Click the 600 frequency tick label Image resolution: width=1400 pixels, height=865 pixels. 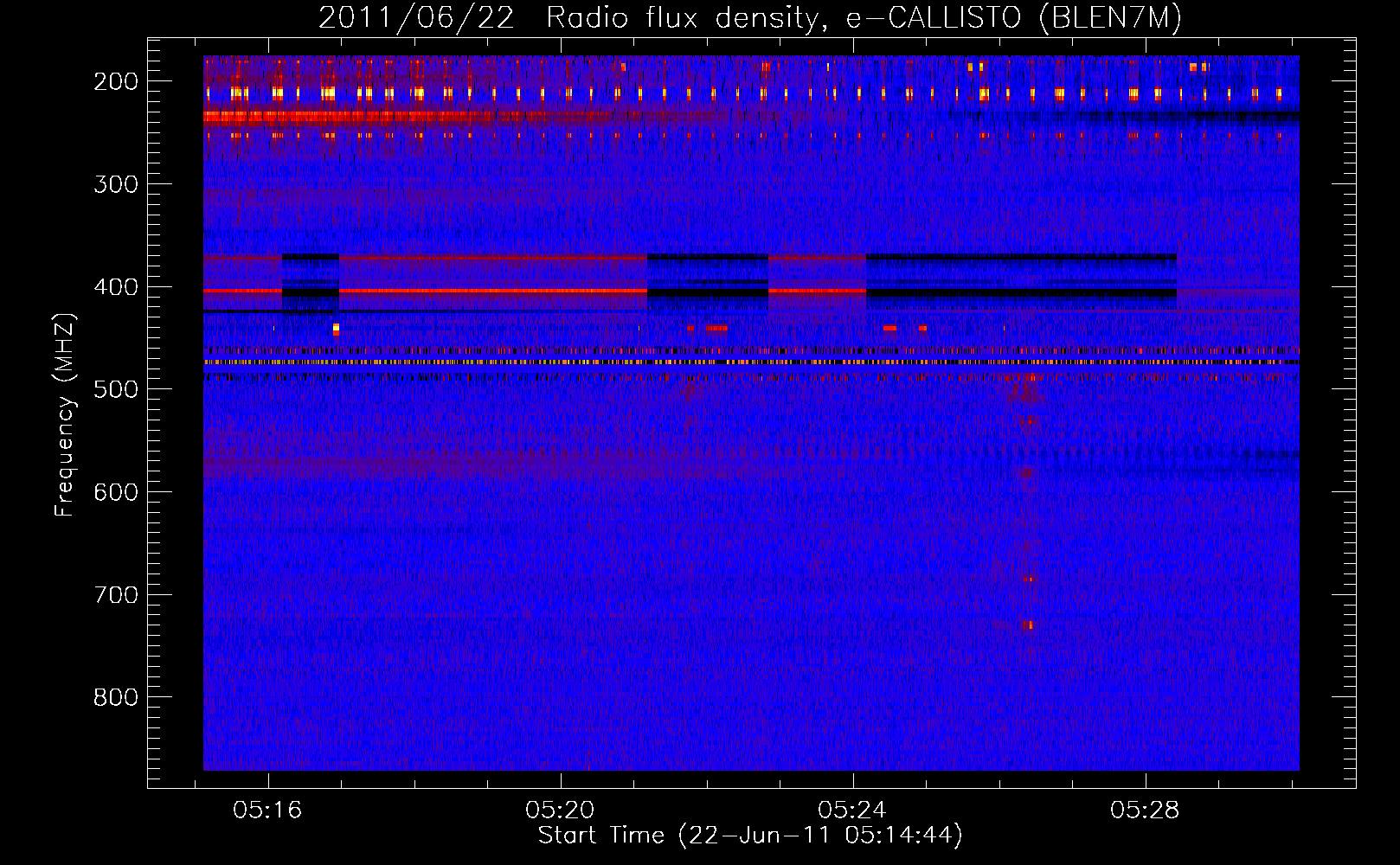pos(116,492)
